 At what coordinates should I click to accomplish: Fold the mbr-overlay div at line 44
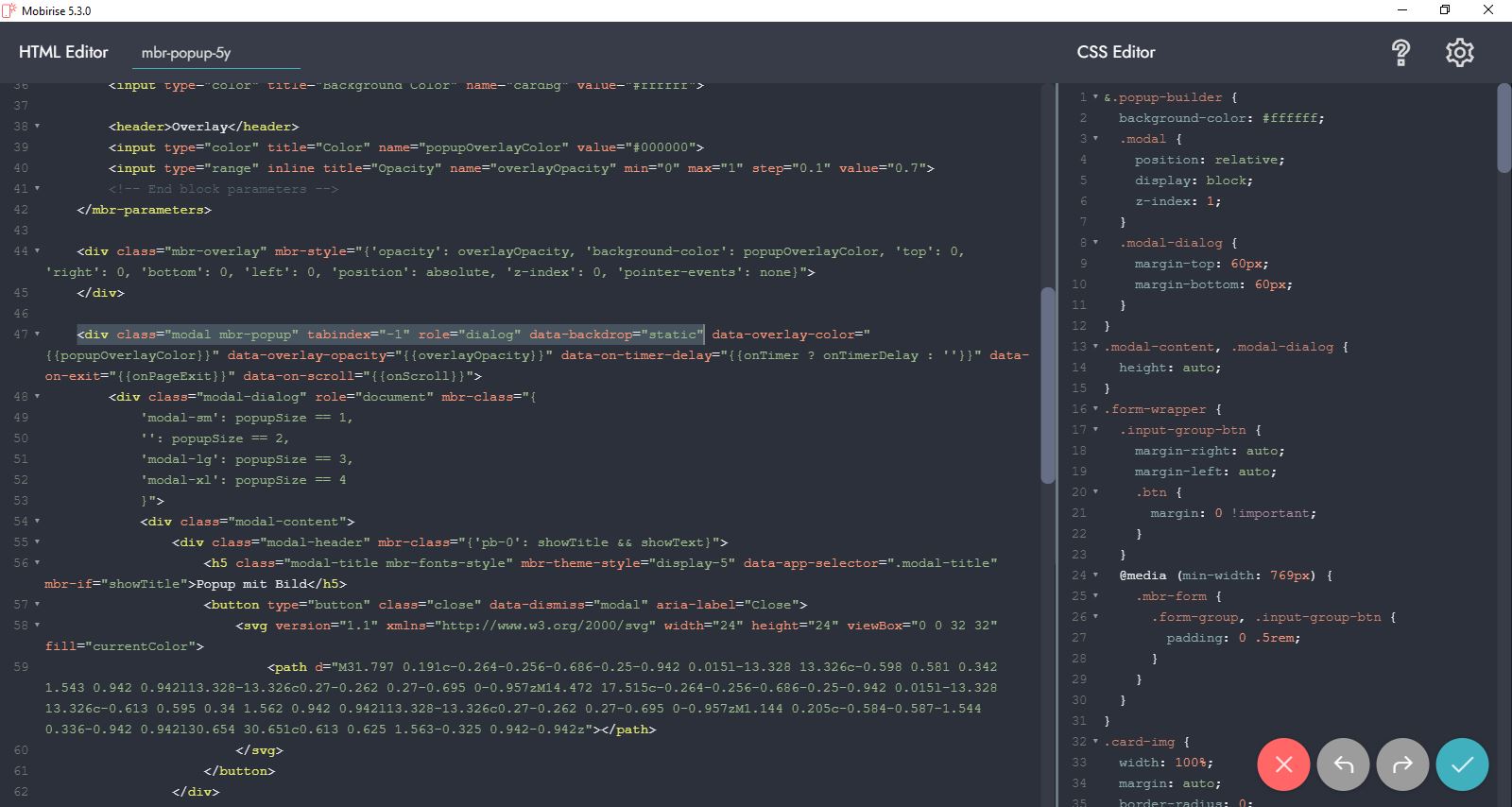click(37, 251)
